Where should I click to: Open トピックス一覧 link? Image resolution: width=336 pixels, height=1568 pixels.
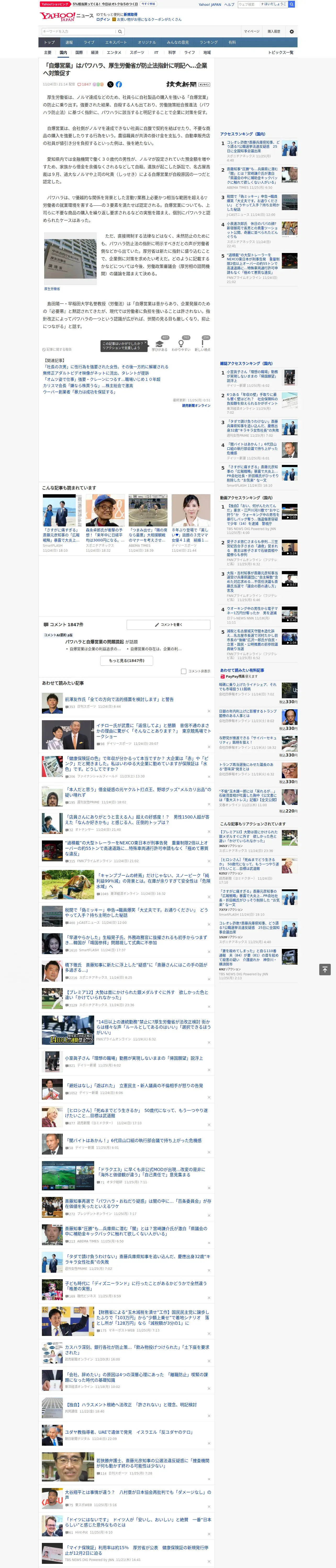pos(281,52)
